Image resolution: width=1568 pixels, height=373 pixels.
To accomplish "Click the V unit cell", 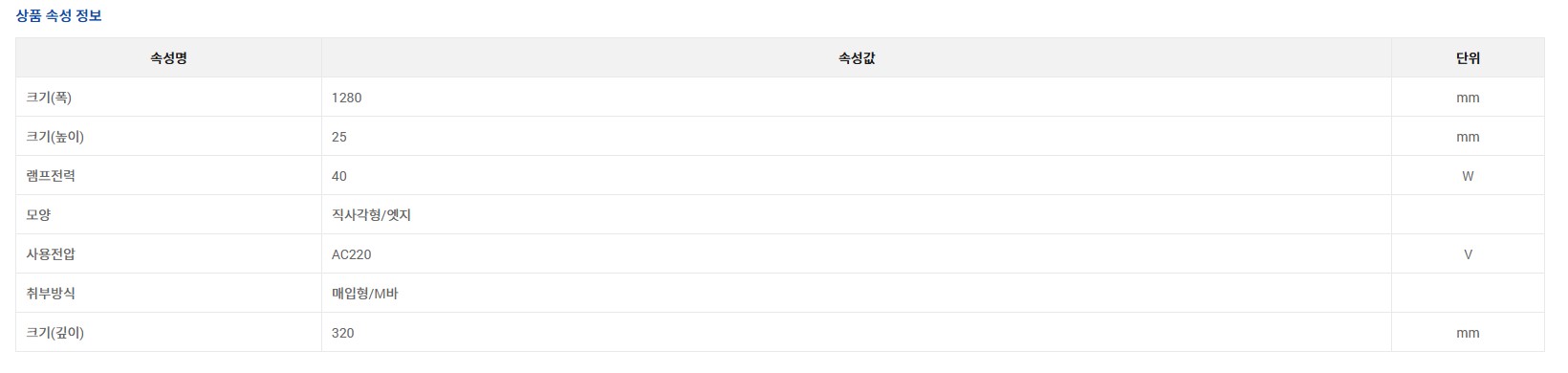I will (x=1468, y=254).
